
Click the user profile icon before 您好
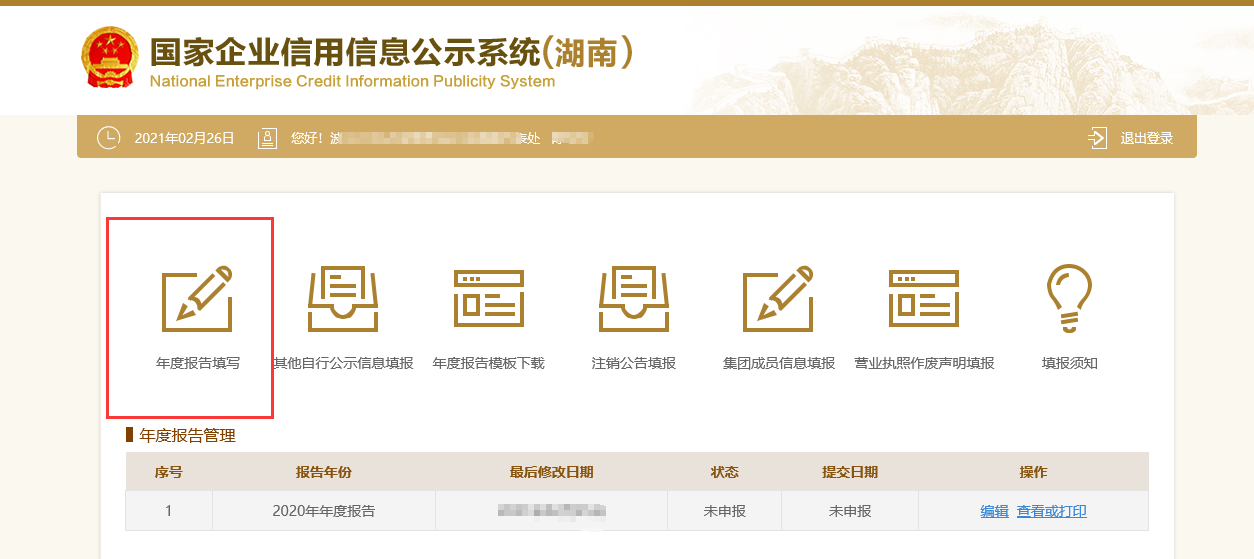pyautogui.click(x=267, y=138)
